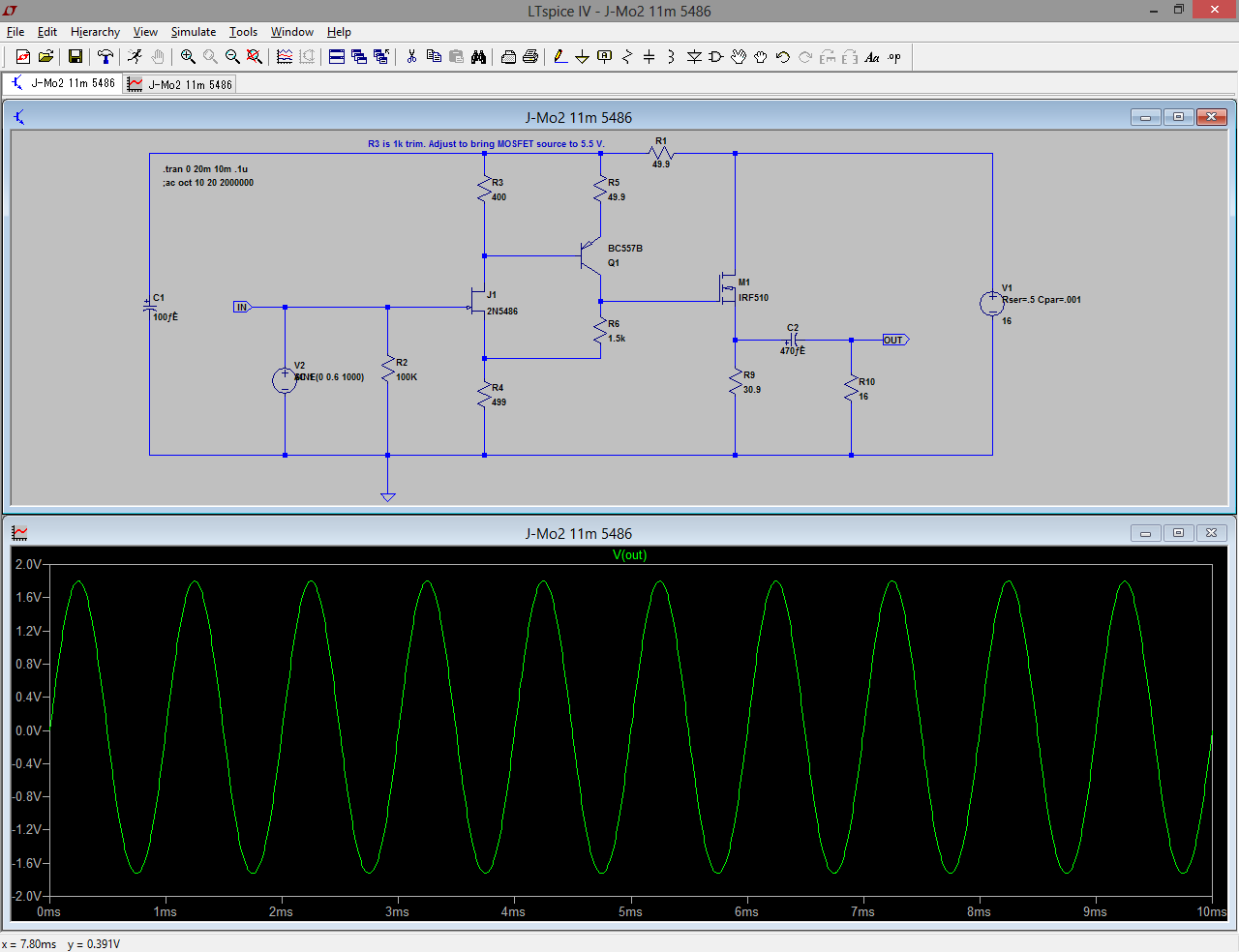1239x952 pixels.
Task: Maximize the waveform child window
Action: pos(1178,533)
